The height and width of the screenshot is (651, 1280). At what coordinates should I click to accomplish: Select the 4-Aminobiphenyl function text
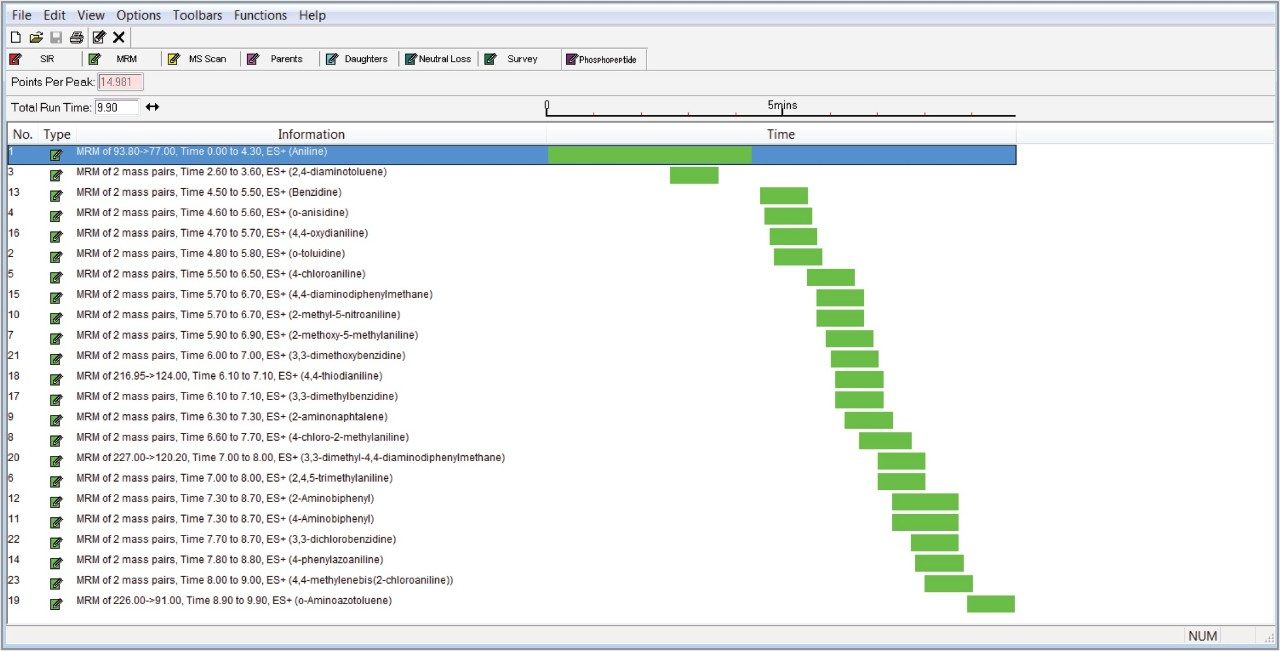[x=225, y=518]
